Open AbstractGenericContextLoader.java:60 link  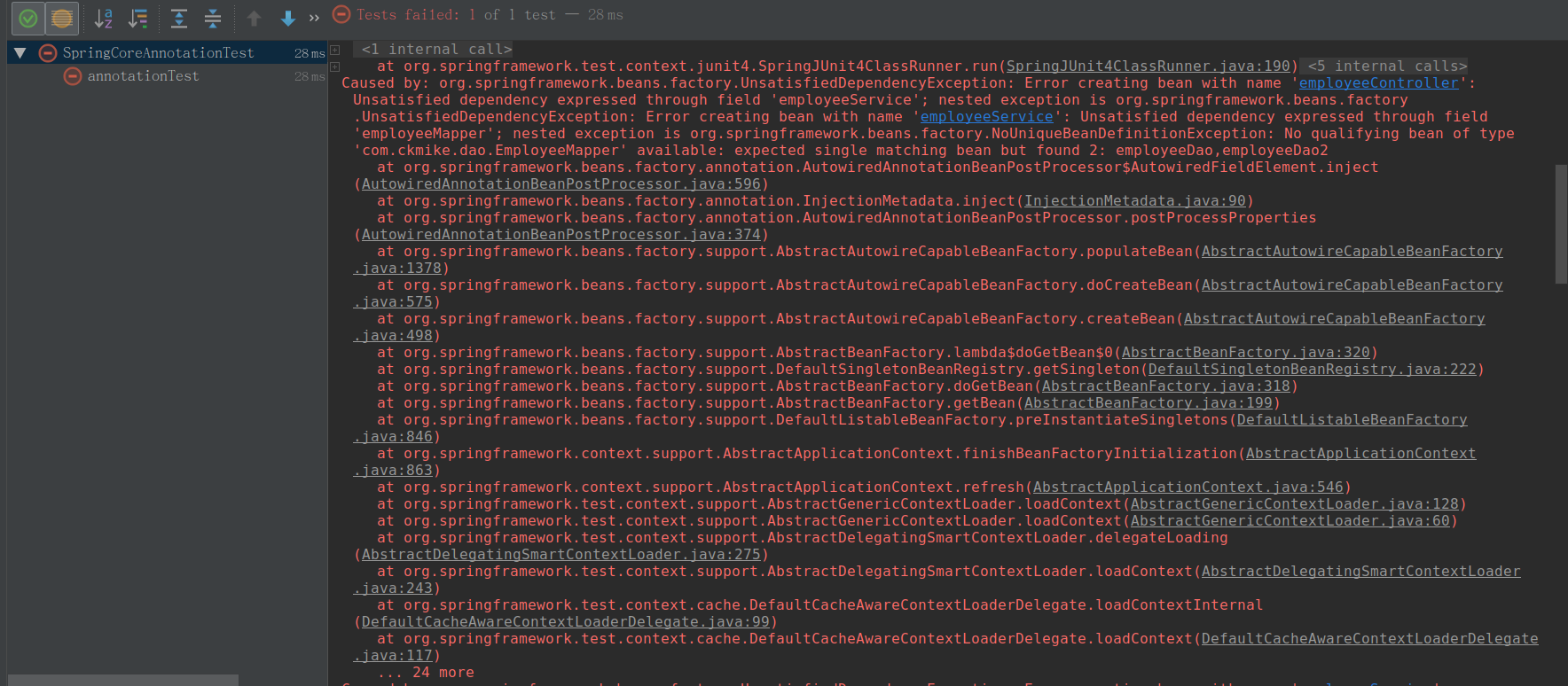1290,521
